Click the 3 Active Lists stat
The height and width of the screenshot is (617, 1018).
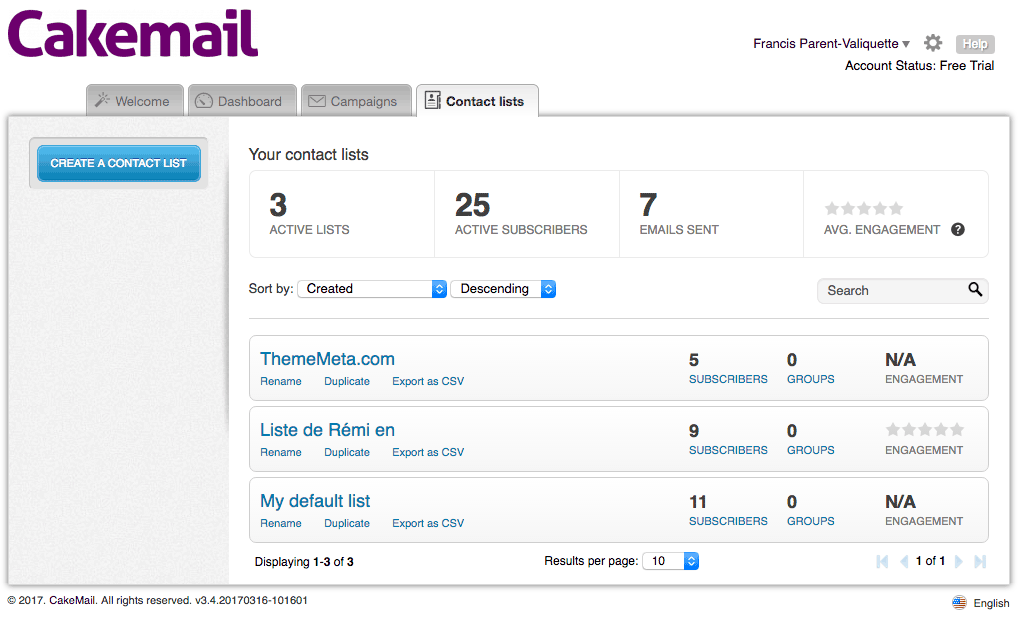tap(342, 214)
